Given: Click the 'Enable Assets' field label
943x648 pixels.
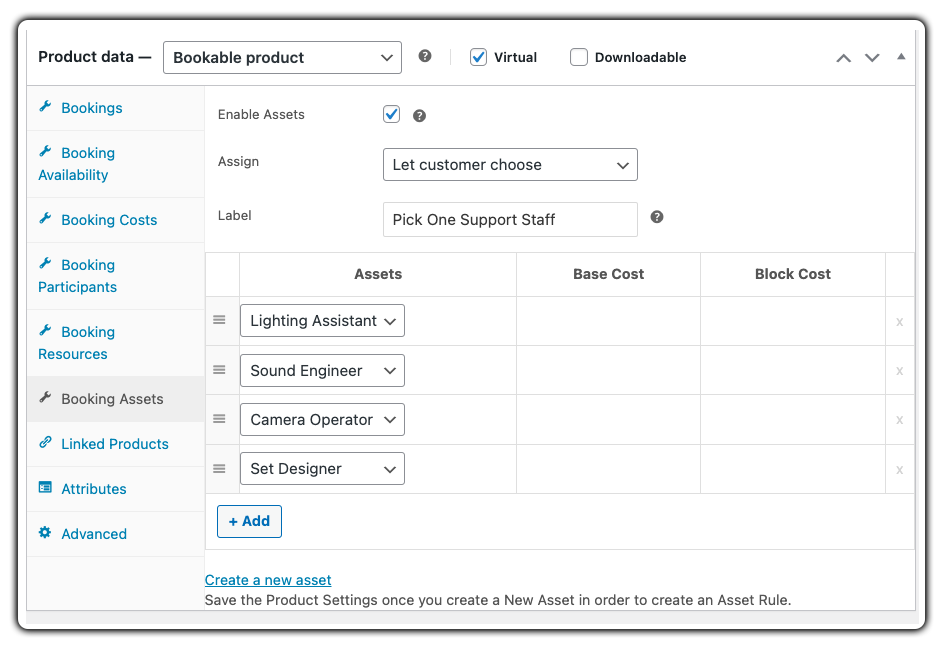Looking at the screenshot, I should [261, 114].
